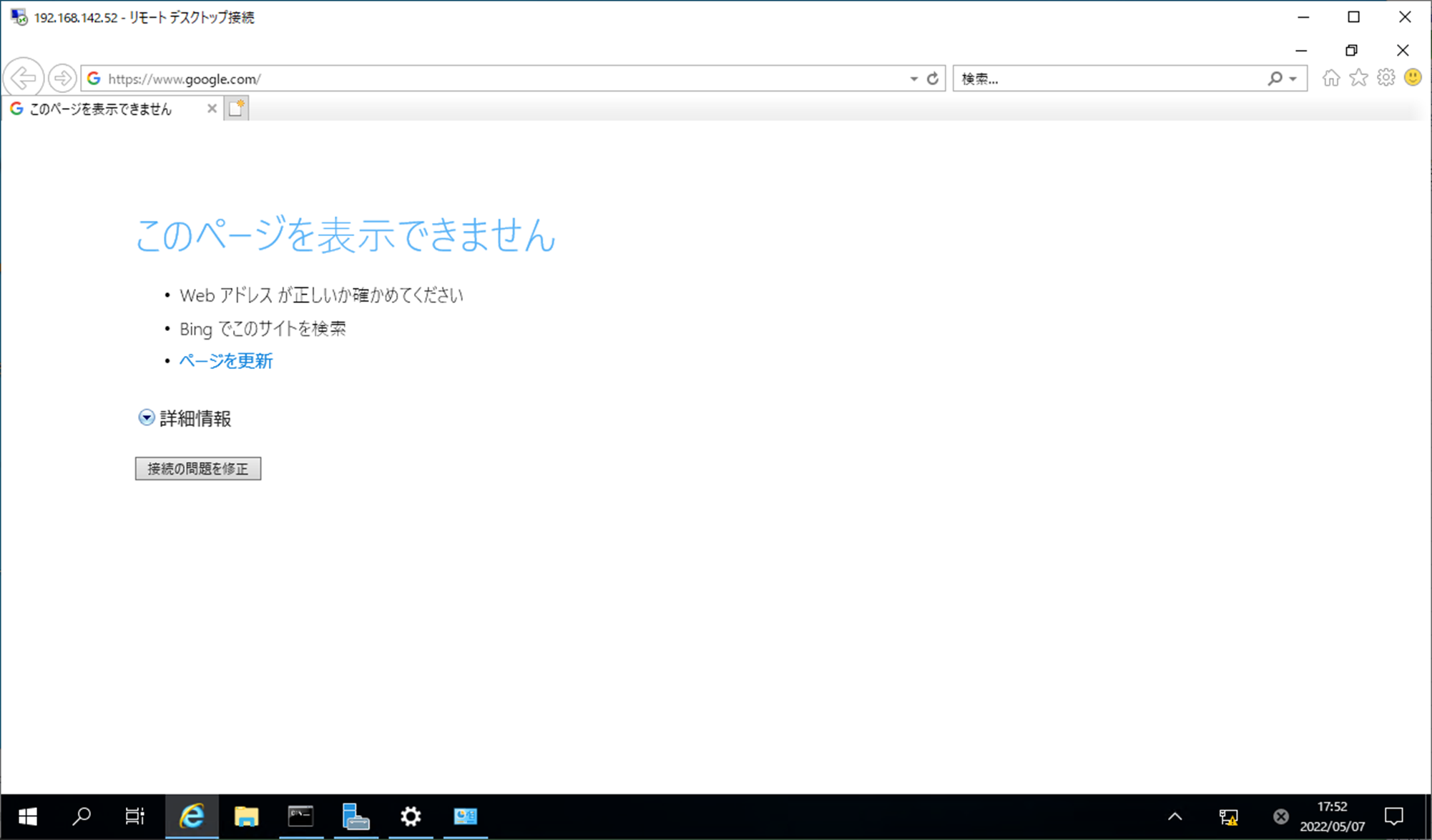The height and width of the screenshot is (840, 1432).
Task: Open the search provider dropdown arrow
Action: (1293, 79)
